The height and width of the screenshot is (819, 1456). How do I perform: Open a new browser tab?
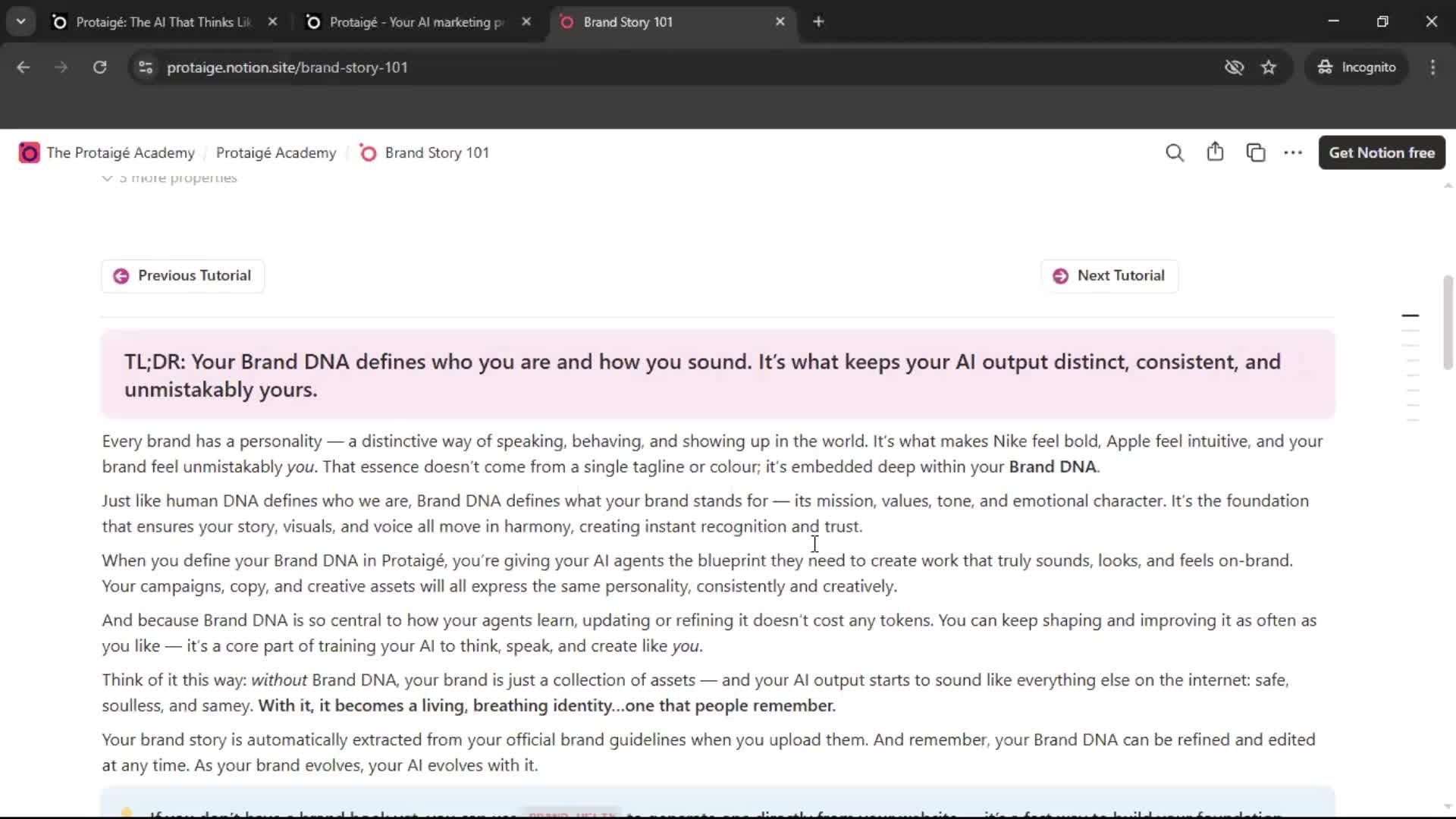coord(818,21)
